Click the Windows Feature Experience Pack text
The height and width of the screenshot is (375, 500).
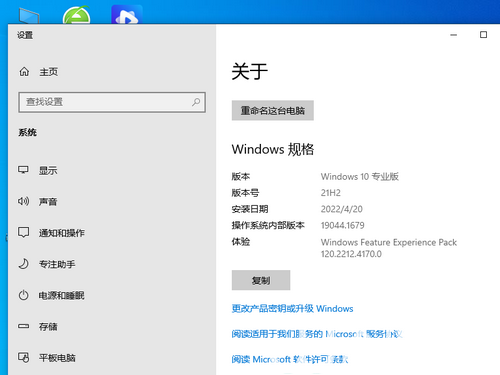pos(389,242)
